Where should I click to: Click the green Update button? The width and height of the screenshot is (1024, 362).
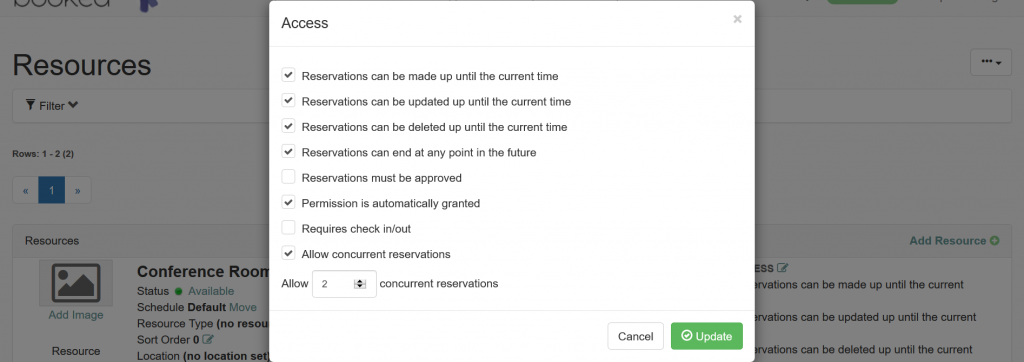coord(707,336)
